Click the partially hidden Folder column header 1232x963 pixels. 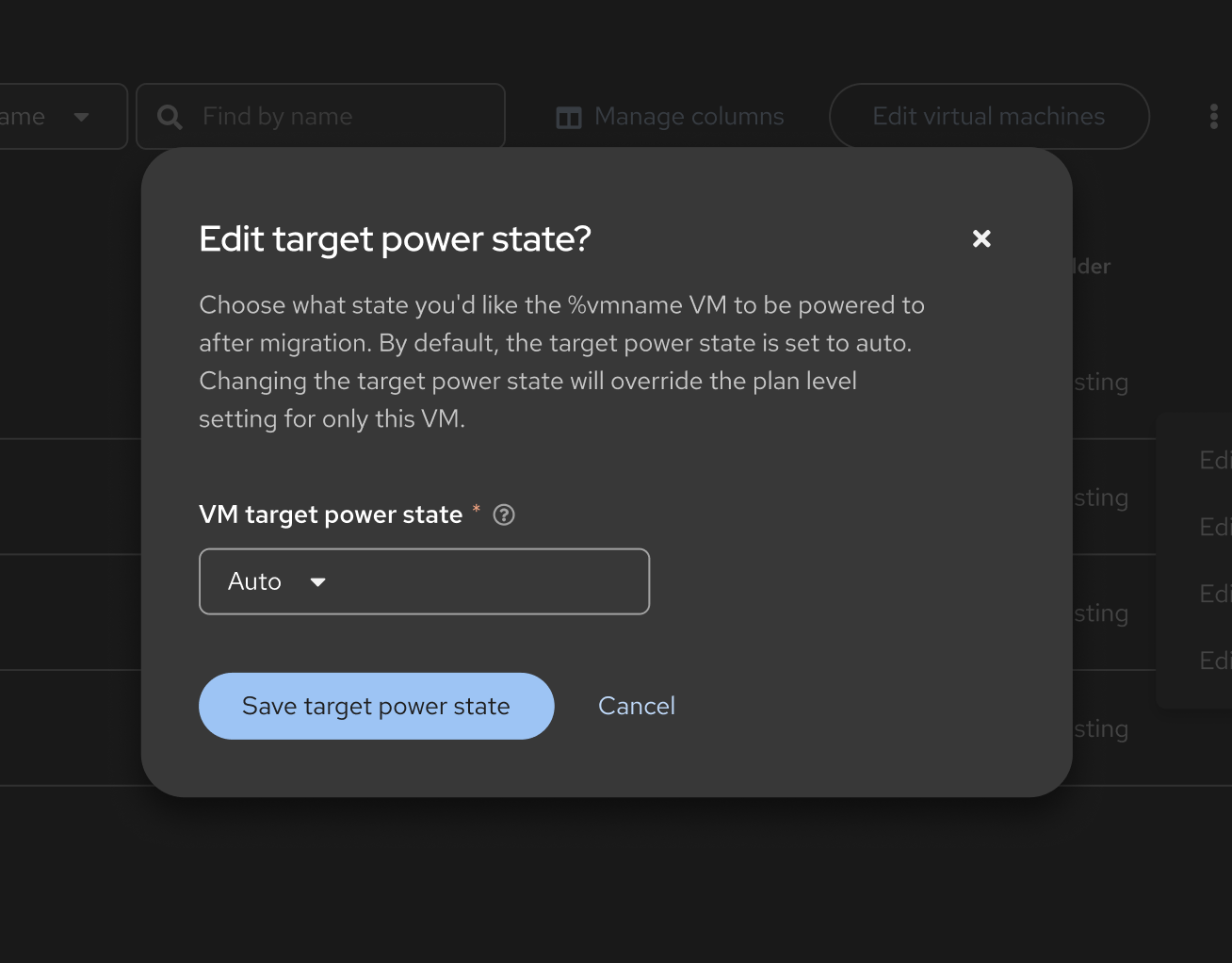point(1093,267)
